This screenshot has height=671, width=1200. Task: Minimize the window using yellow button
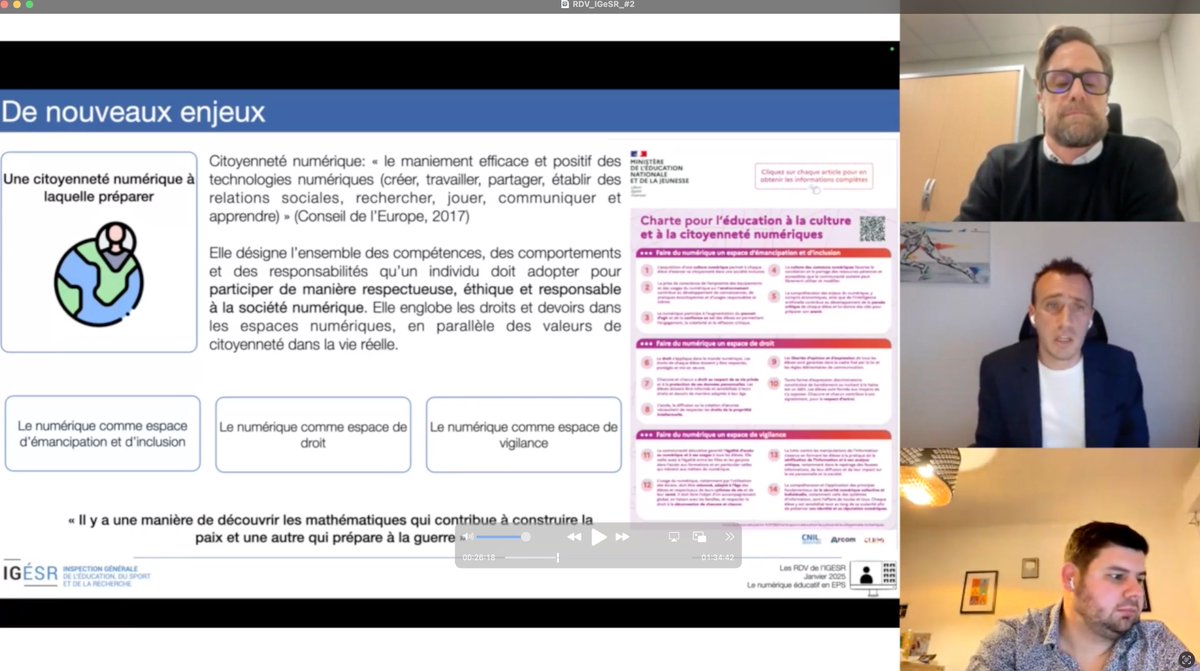click(17, 4)
